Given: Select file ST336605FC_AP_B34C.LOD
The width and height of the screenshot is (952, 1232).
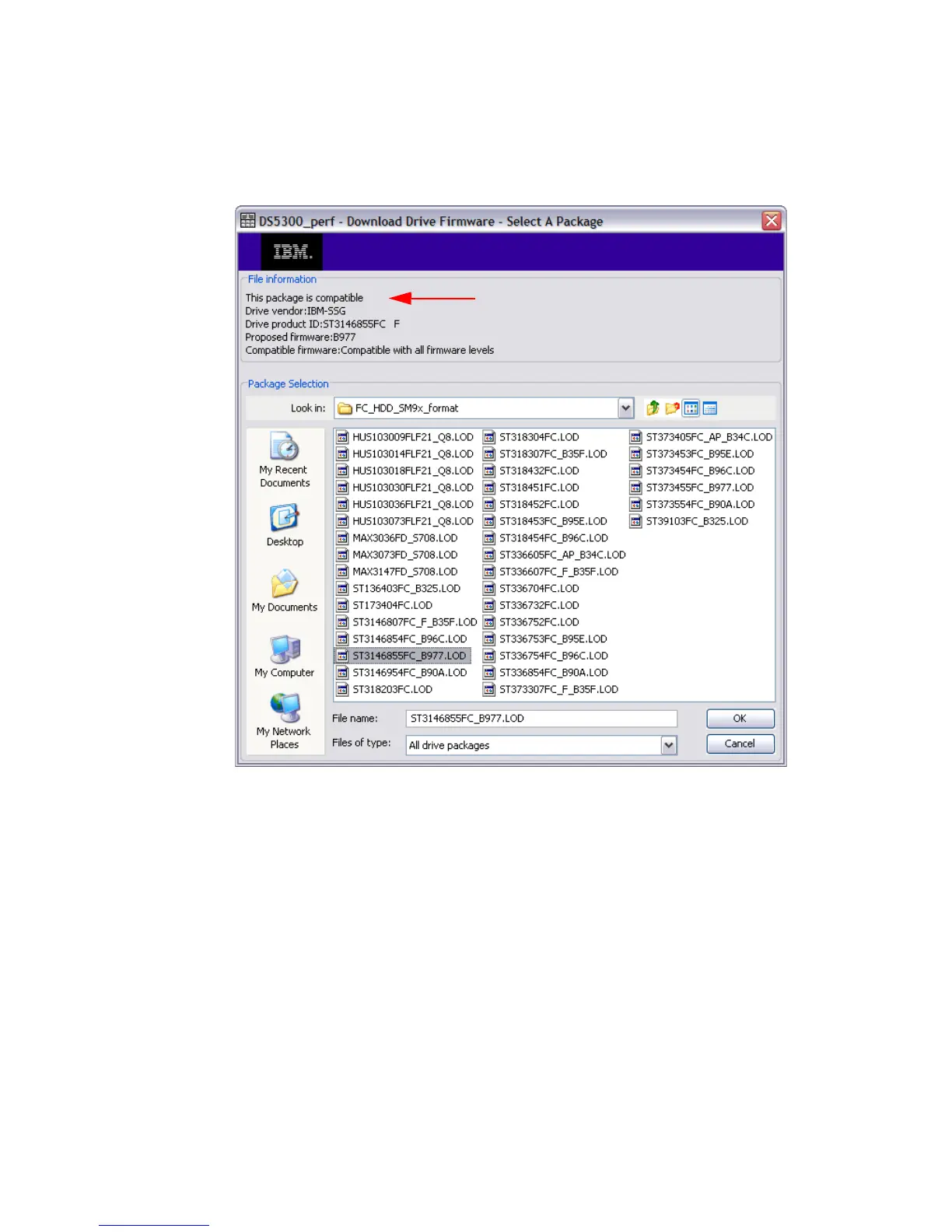Looking at the screenshot, I should 555,555.
